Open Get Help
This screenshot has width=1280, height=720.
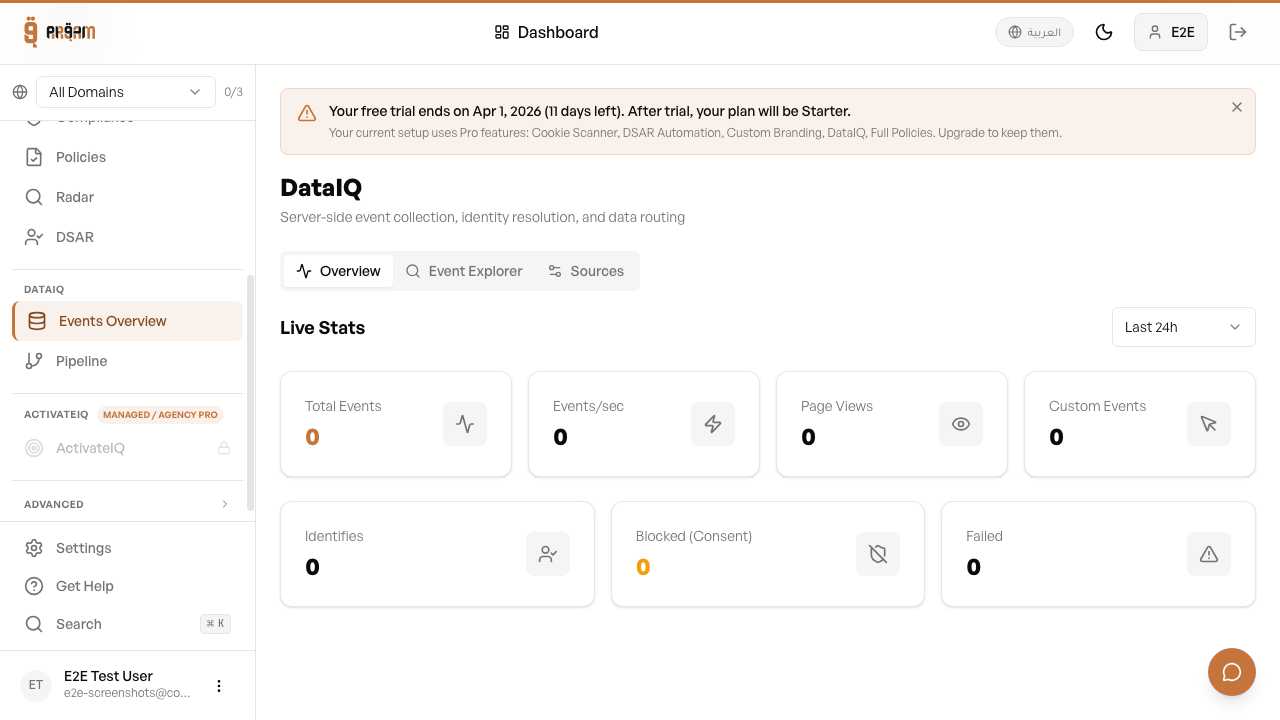(x=127, y=586)
